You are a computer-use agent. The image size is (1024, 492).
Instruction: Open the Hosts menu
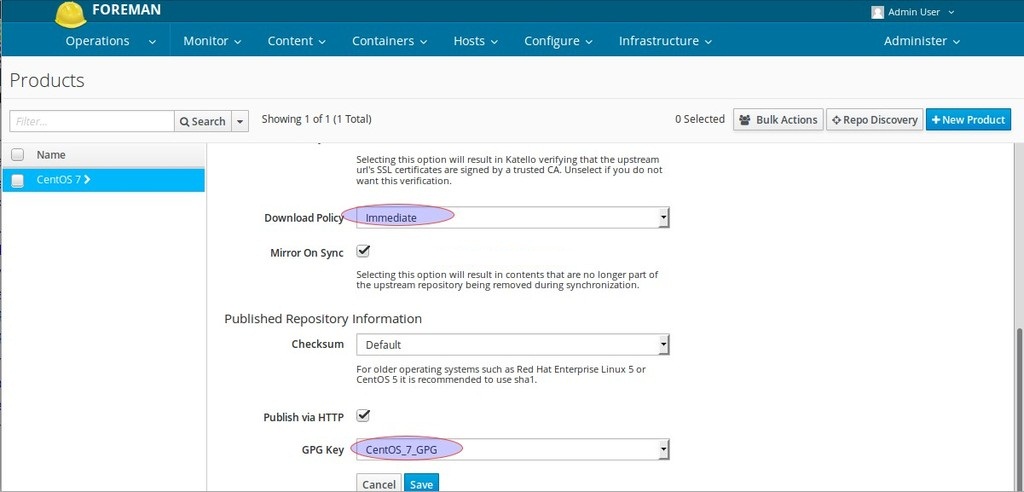pyautogui.click(x=475, y=41)
